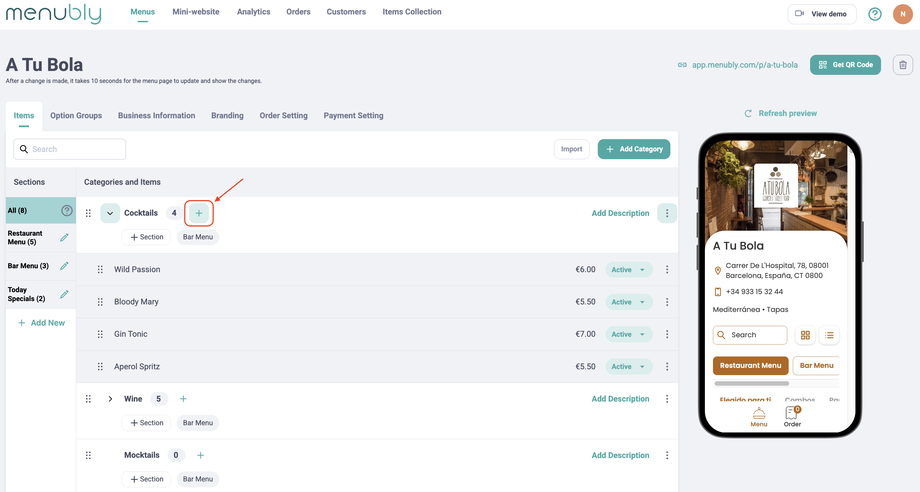
Task: Add a new item to Cocktails category
Action: (199, 213)
